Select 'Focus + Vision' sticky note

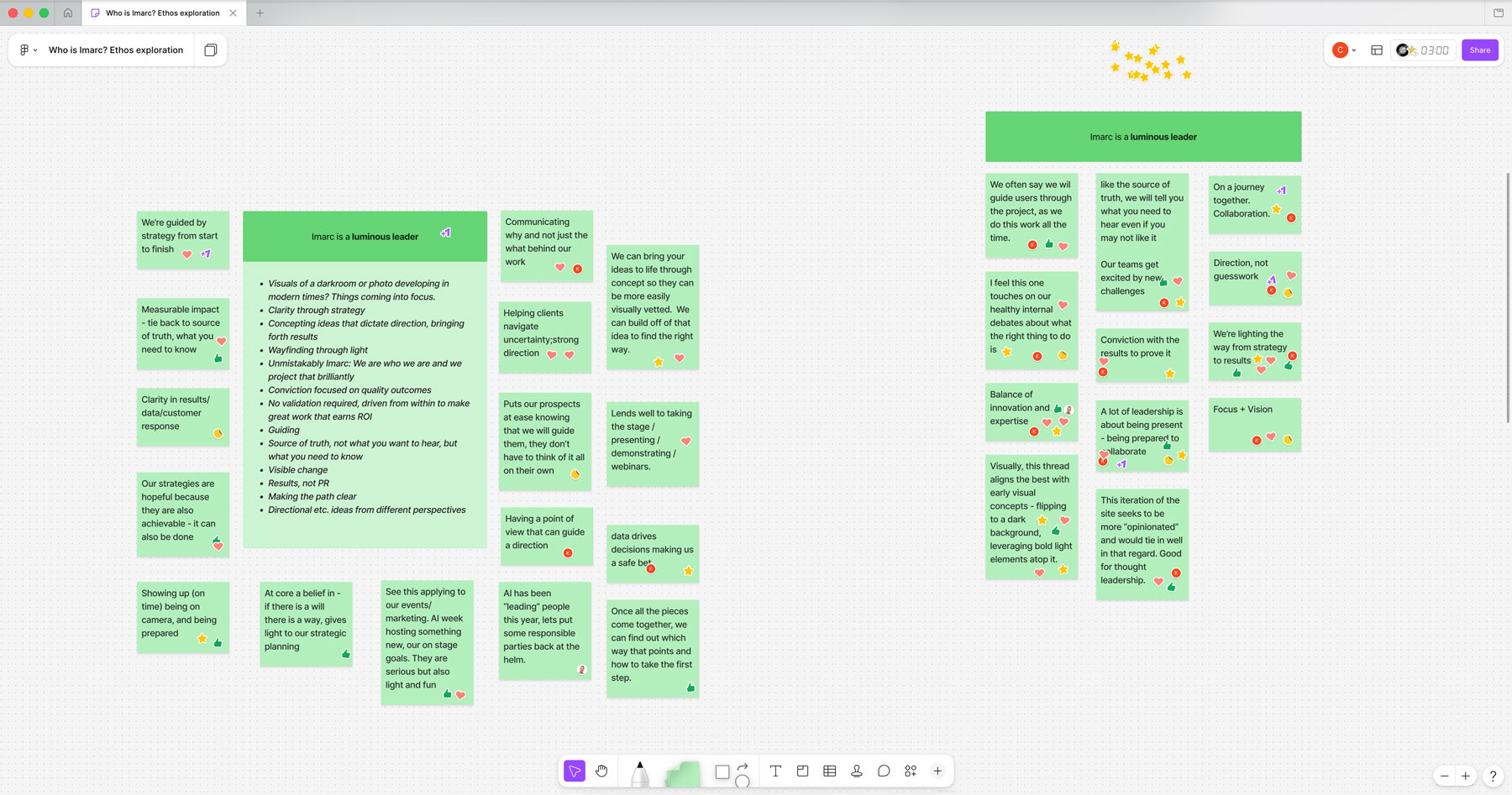point(1255,425)
